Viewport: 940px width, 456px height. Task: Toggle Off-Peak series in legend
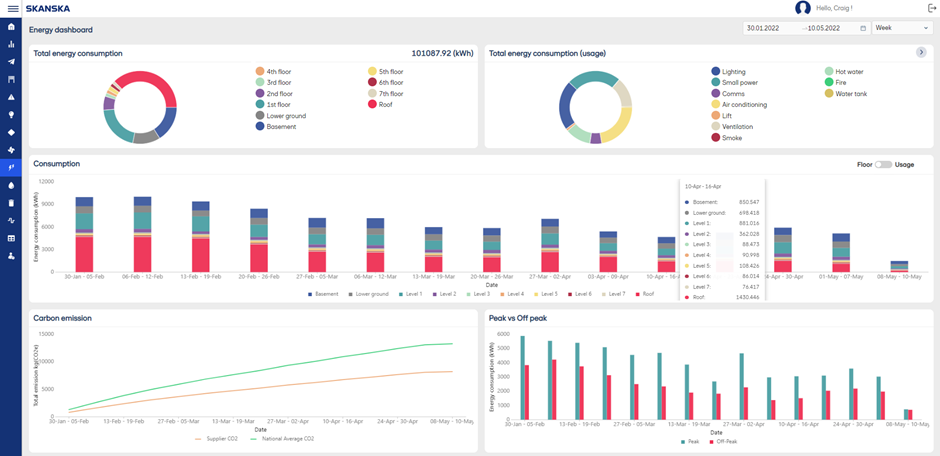724,442
